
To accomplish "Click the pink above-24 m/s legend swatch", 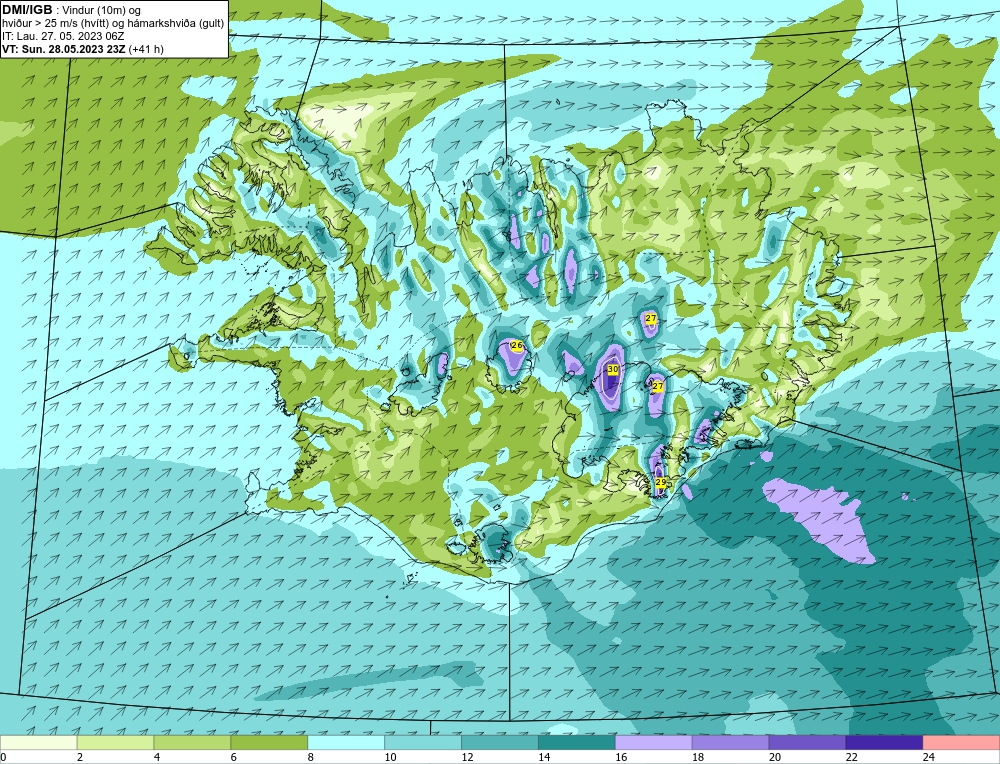I will pyautogui.click(x=961, y=742).
